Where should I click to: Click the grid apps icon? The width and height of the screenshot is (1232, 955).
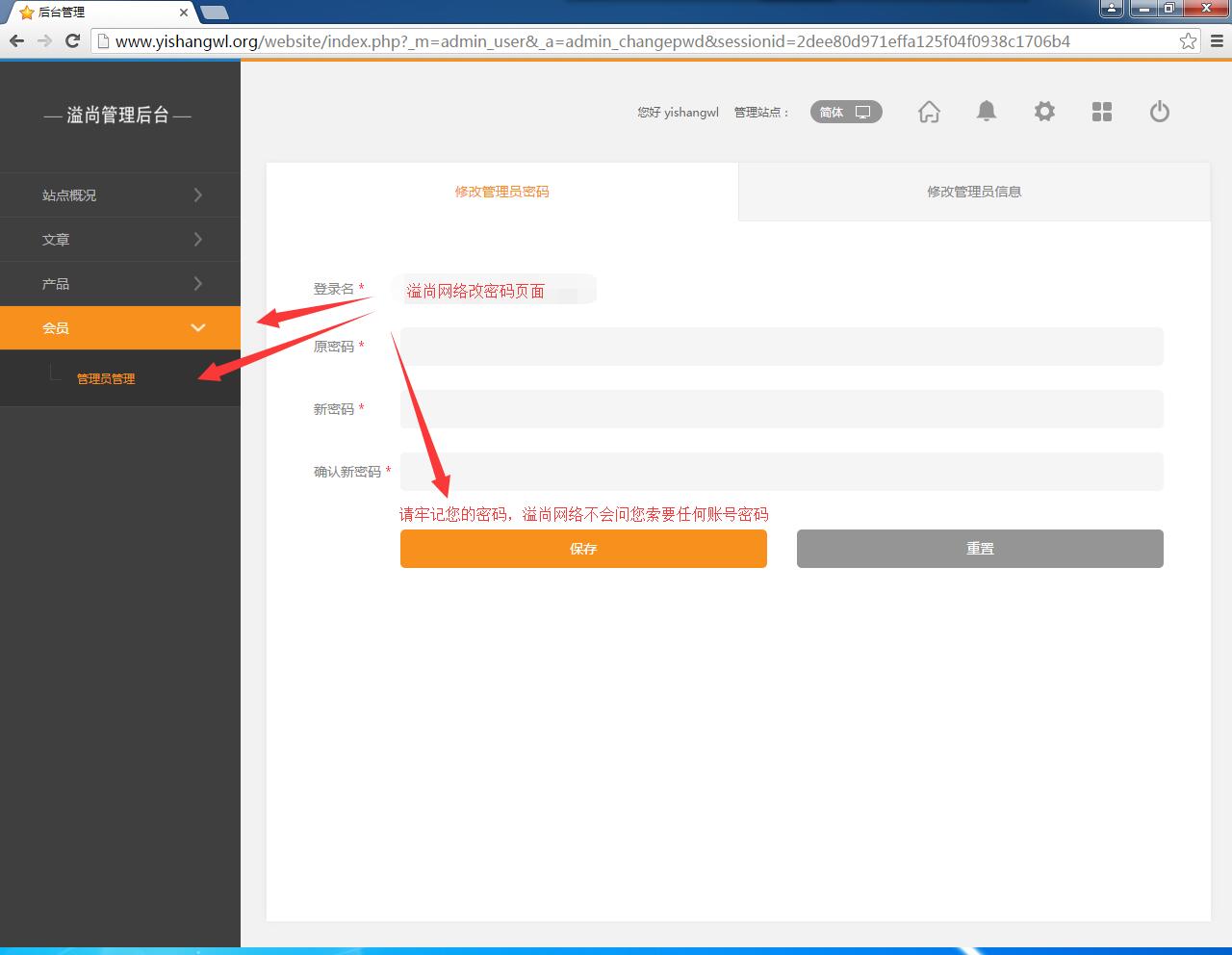(1102, 112)
